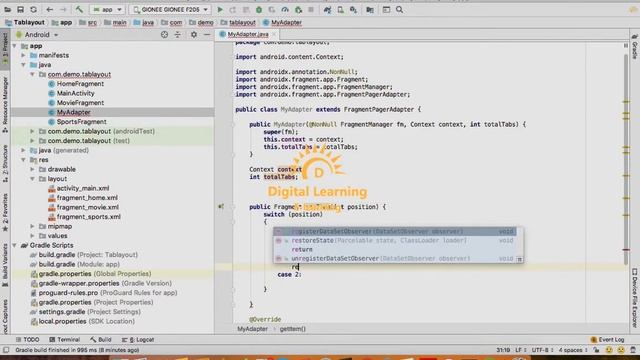Open Project panel gear settings
The width and height of the screenshot is (640, 360).
pos(194,35)
